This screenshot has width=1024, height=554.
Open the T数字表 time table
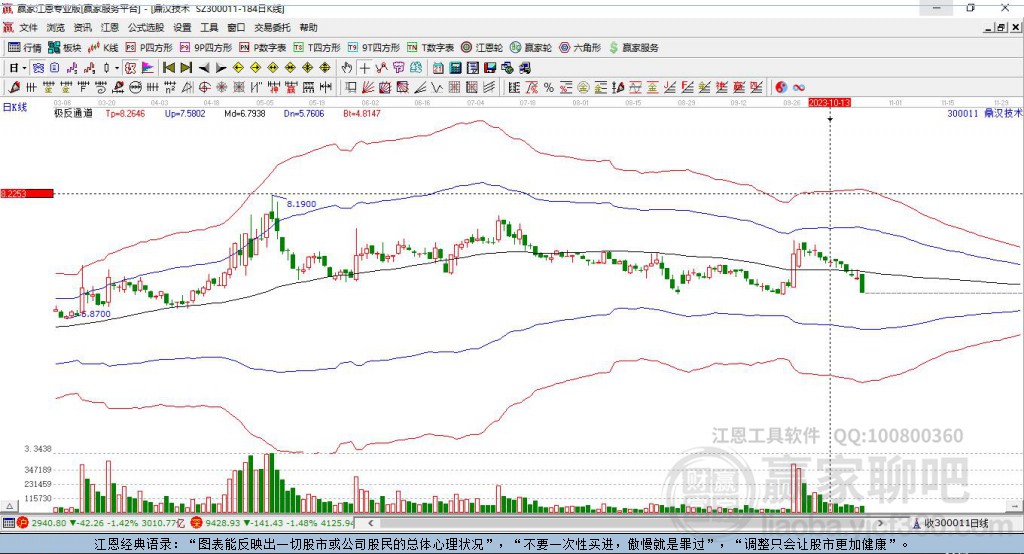pyautogui.click(x=430, y=48)
